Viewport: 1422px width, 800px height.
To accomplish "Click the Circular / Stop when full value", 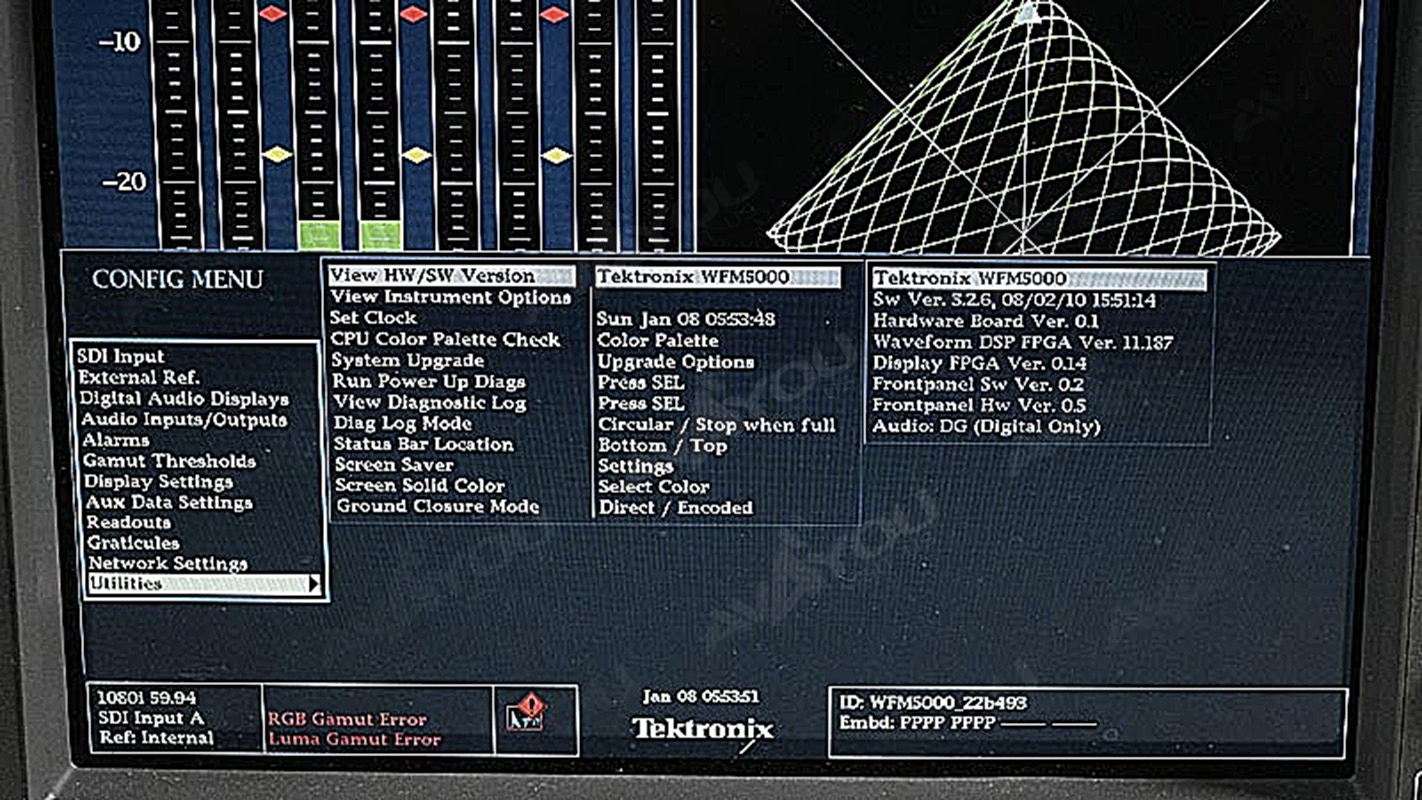I will tap(717, 425).
